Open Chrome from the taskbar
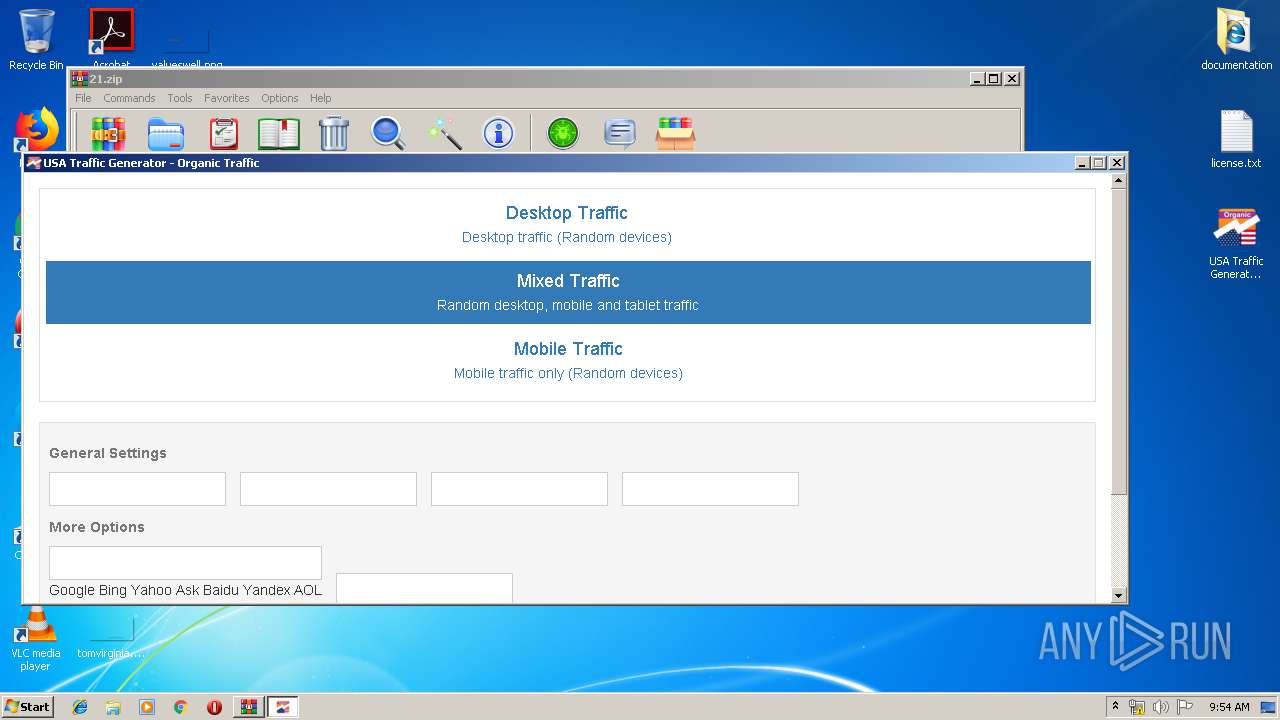 click(180, 707)
